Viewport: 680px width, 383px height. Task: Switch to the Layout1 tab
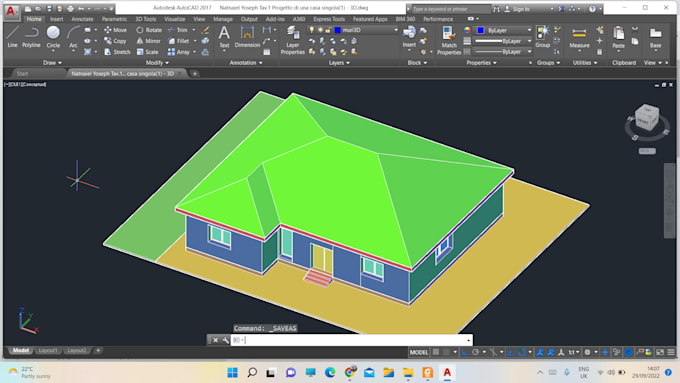(x=48, y=350)
